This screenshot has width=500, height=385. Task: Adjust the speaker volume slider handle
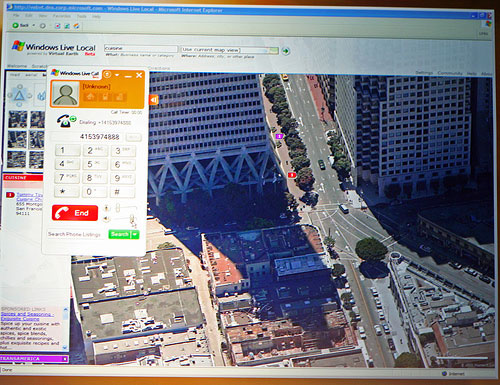coord(132,219)
